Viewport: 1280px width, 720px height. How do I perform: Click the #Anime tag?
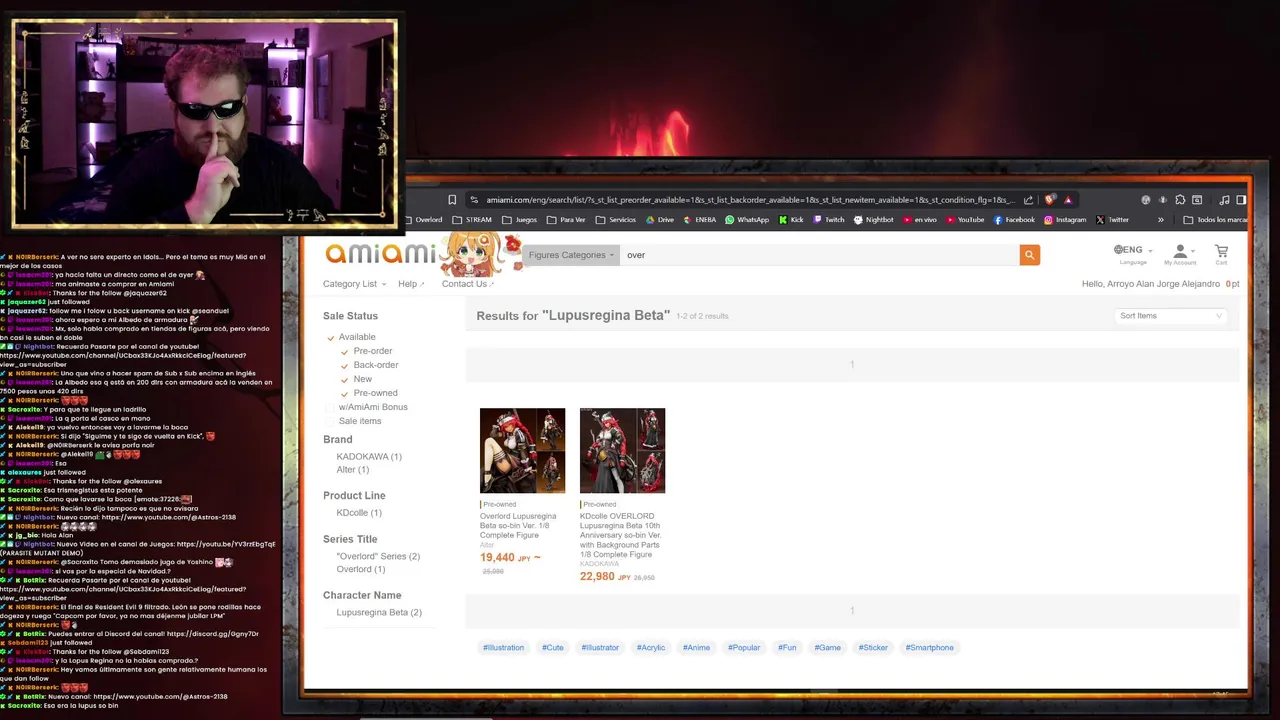(696, 648)
